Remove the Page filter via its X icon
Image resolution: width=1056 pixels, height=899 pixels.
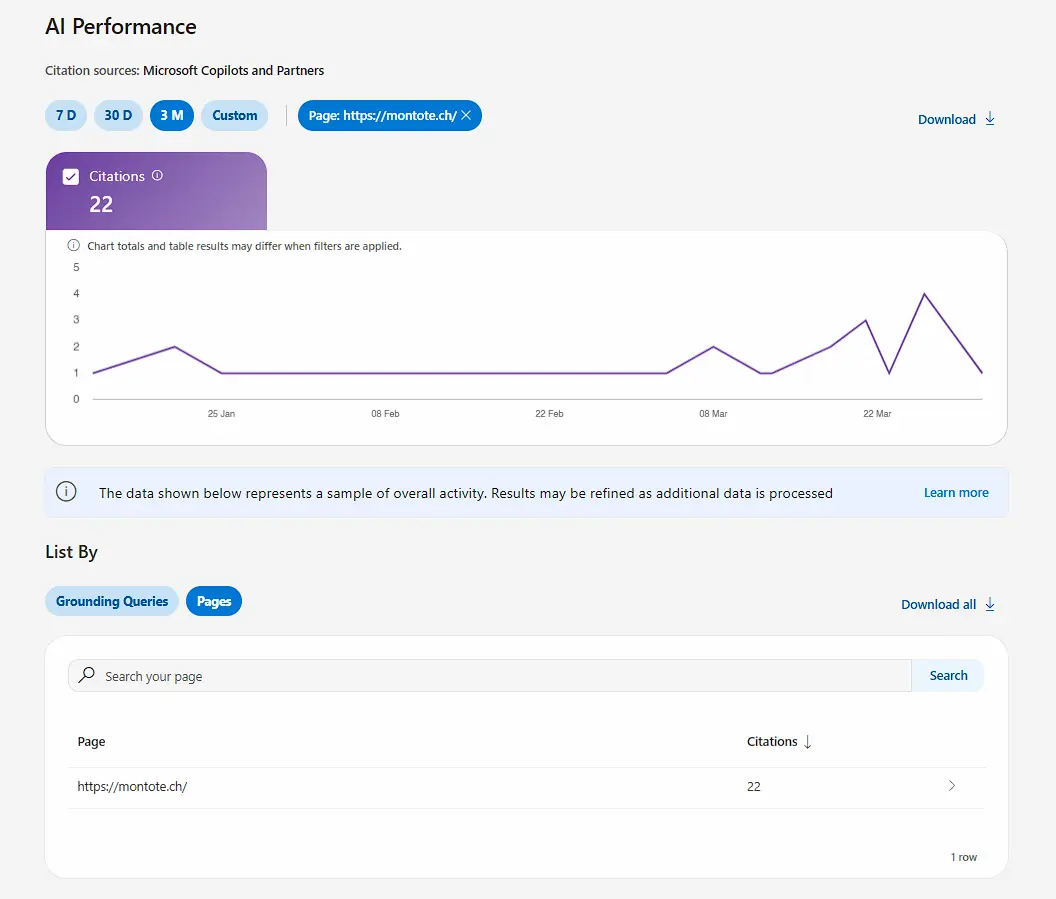tap(465, 115)
